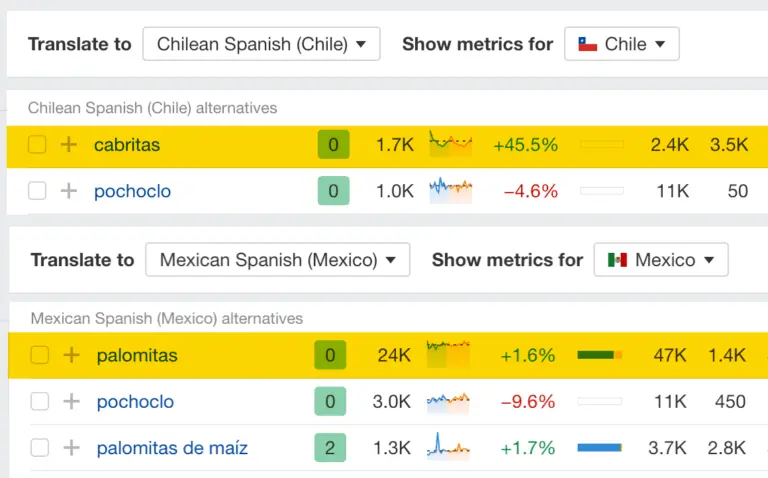Click the plus icon beside cabritas

coord(68,145)
